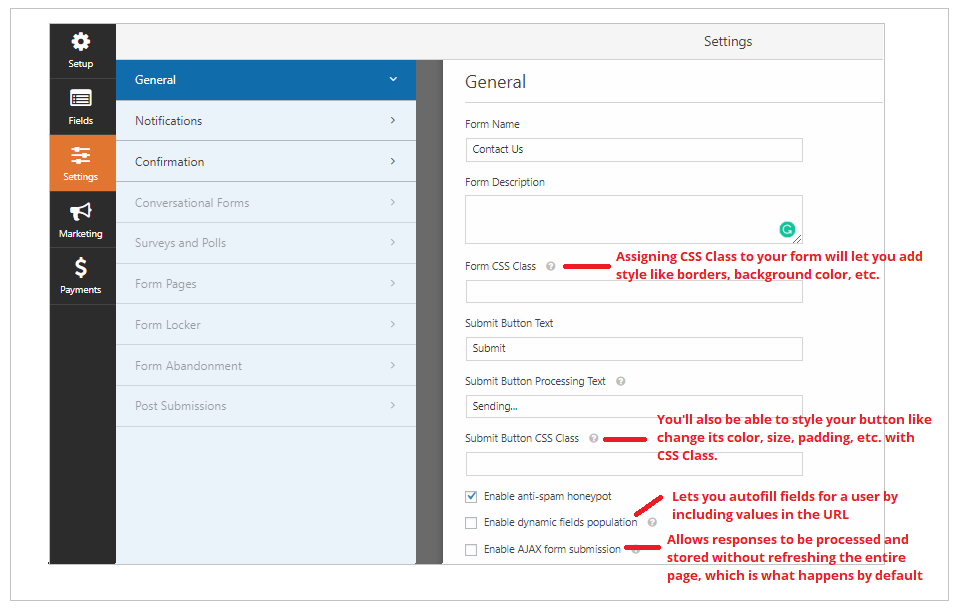
Task: Open the Confirmation settings item
Action: point(266,161)
